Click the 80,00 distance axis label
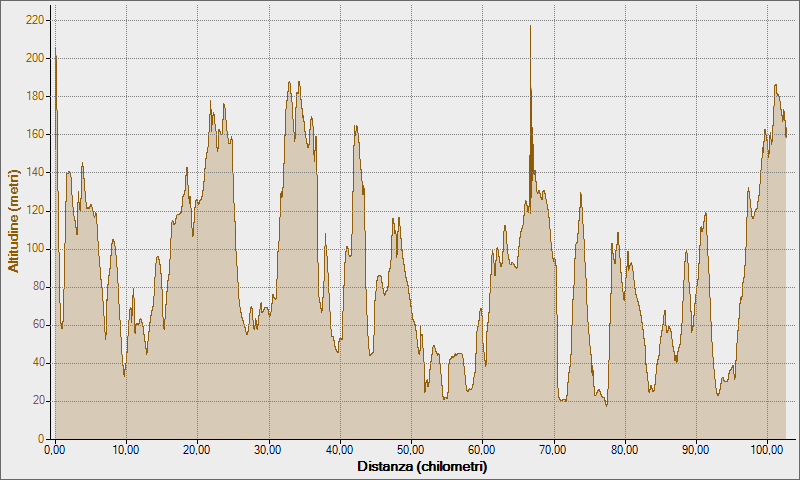This screenshot has height=480, width=800. pyautogui.click(x=624, y=450)
